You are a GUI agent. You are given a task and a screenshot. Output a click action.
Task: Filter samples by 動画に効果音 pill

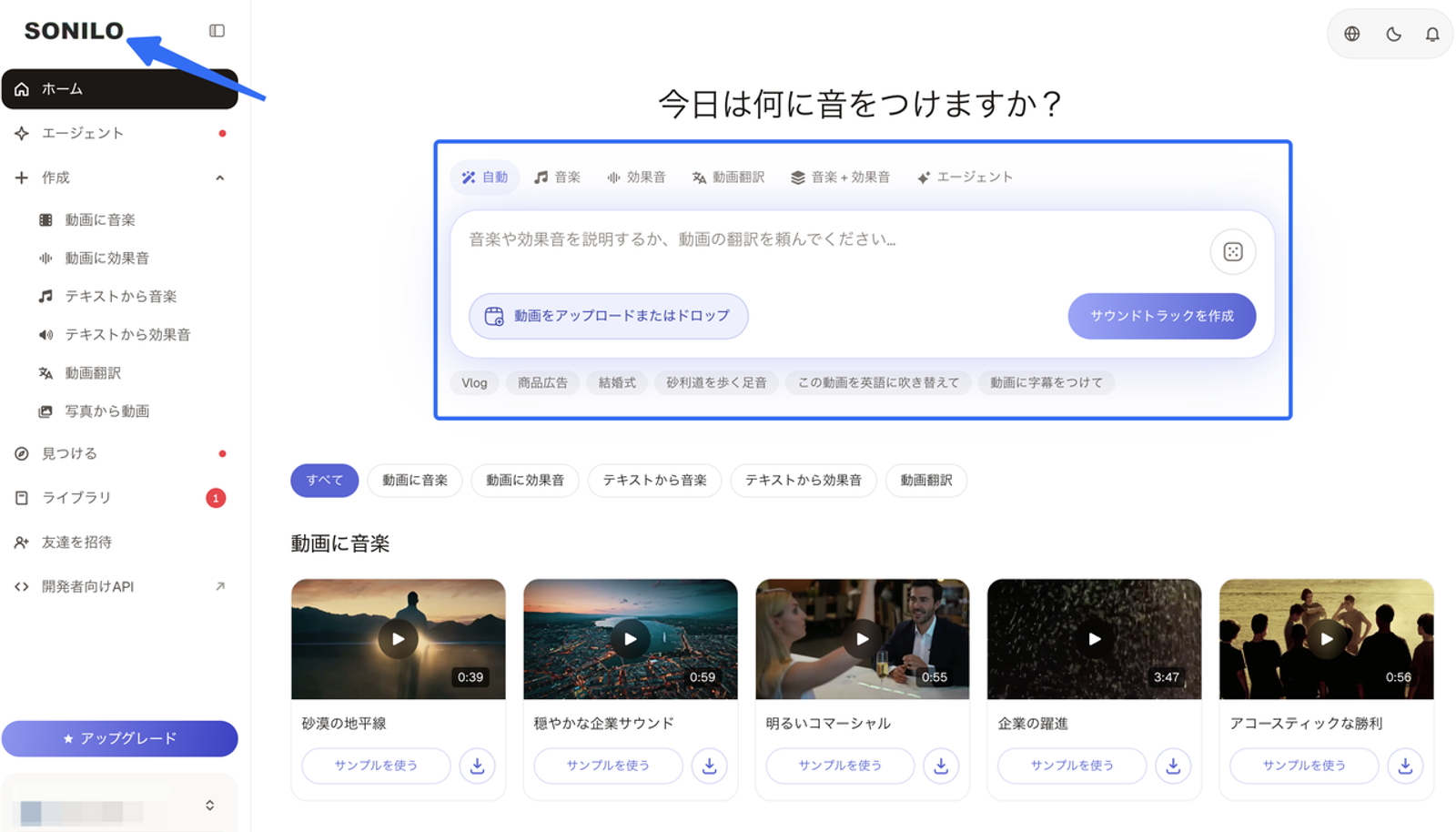pos(525,481)
